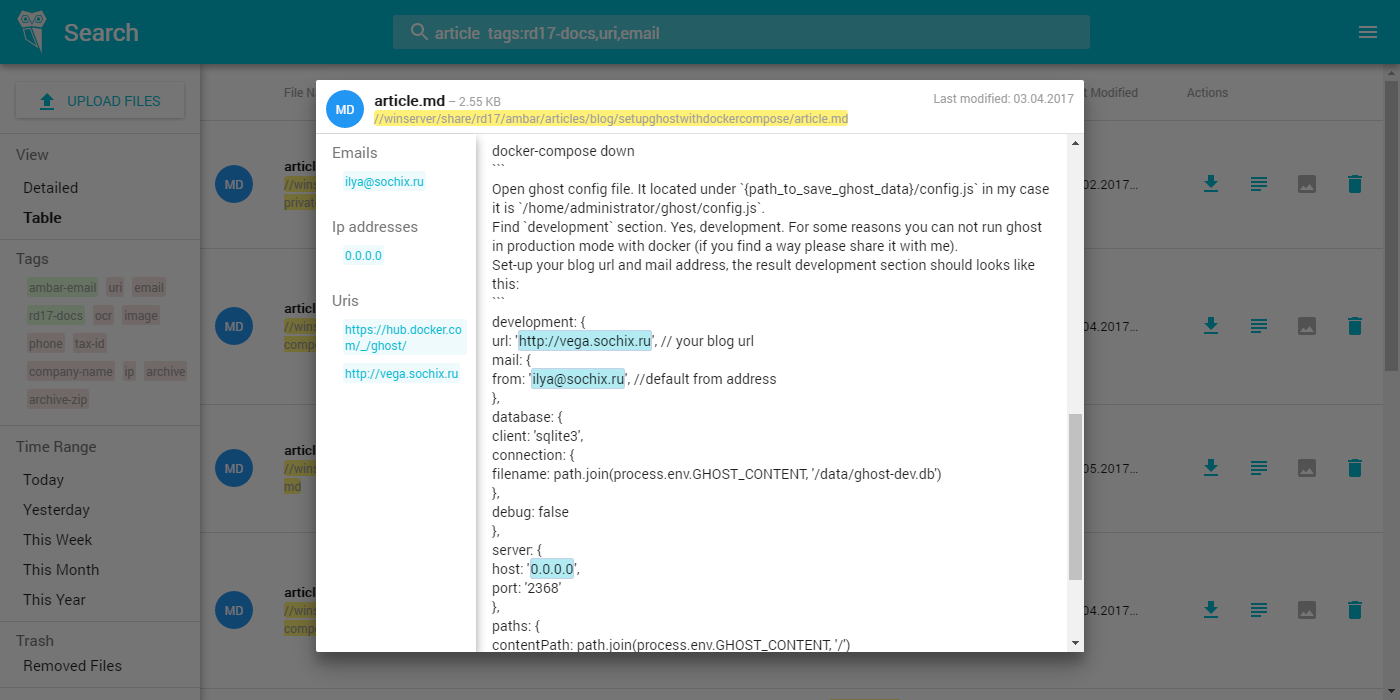Open http://vega.sochix.ru in Uris list
This screenshot has height=700, width=1400.
click(x=402, y=374)
